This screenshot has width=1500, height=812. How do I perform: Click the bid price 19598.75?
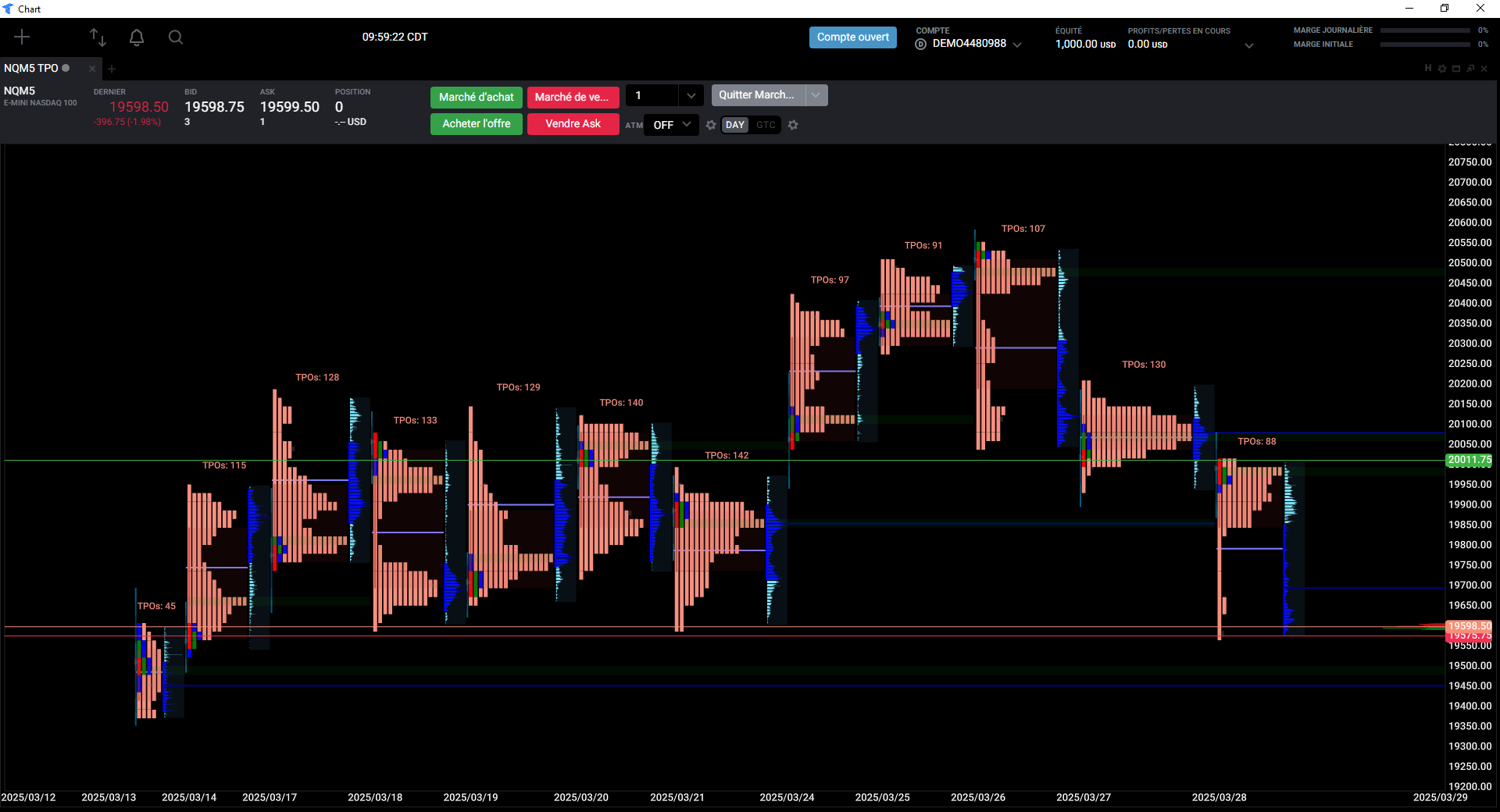pyautogui.click(x=214, y=107)
